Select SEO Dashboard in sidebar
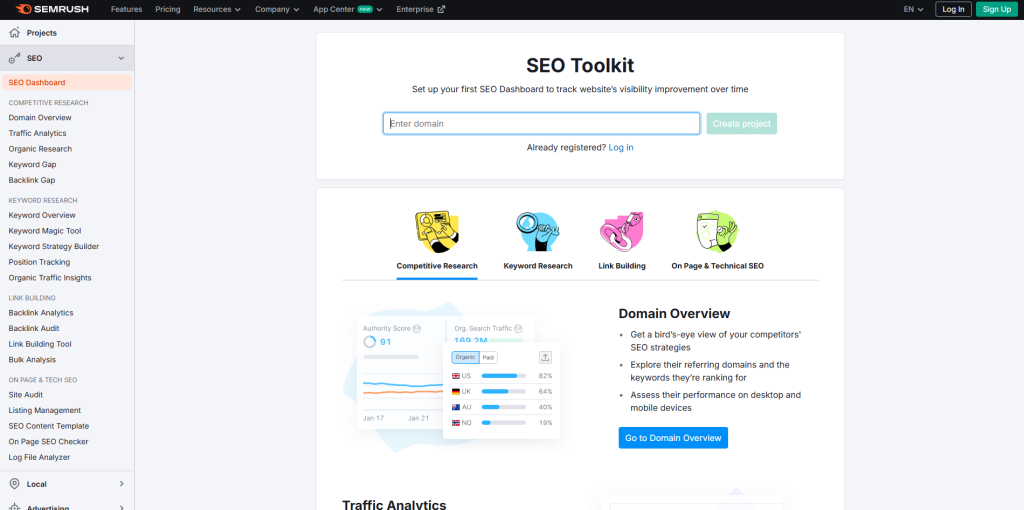The height and width of the screenshot is (510, 1024). (x=67, y=82)
